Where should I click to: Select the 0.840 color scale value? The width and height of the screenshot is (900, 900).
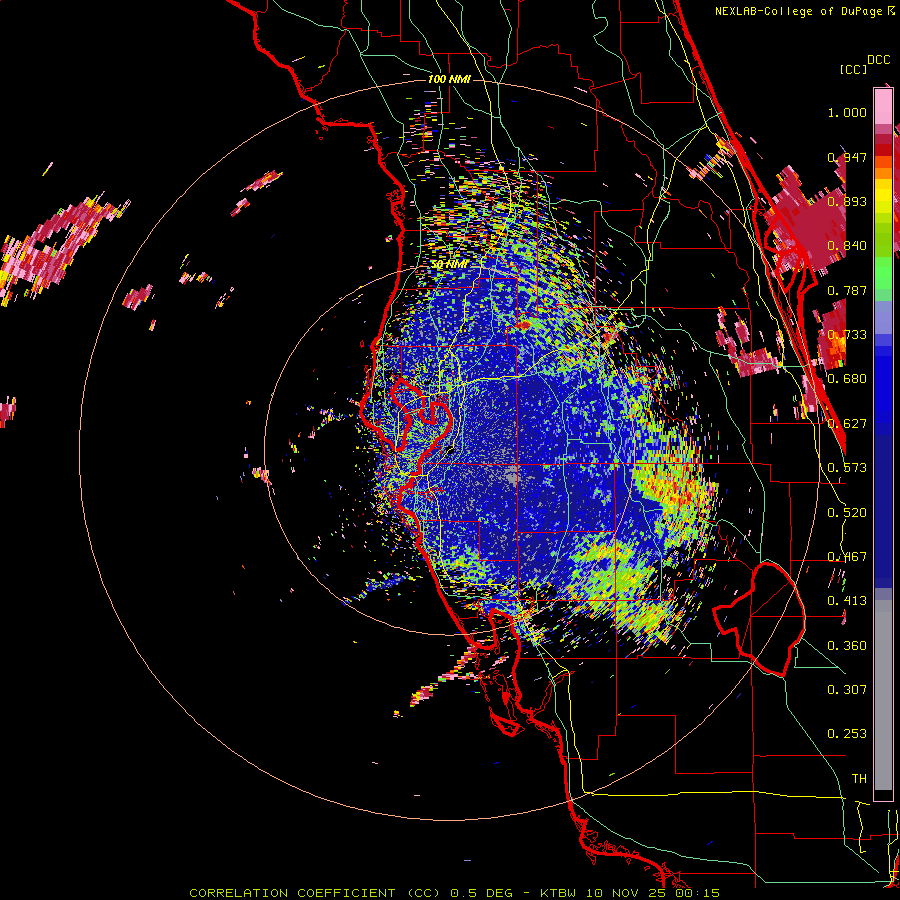point(847,246)
